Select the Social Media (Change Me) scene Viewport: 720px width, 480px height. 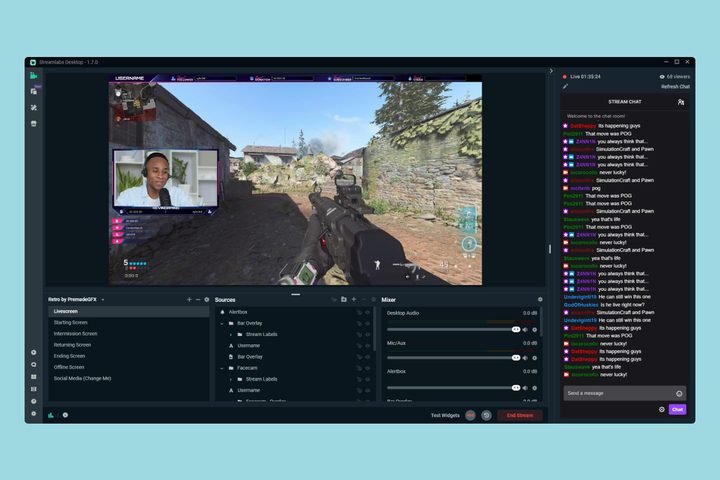click(129, 378)
